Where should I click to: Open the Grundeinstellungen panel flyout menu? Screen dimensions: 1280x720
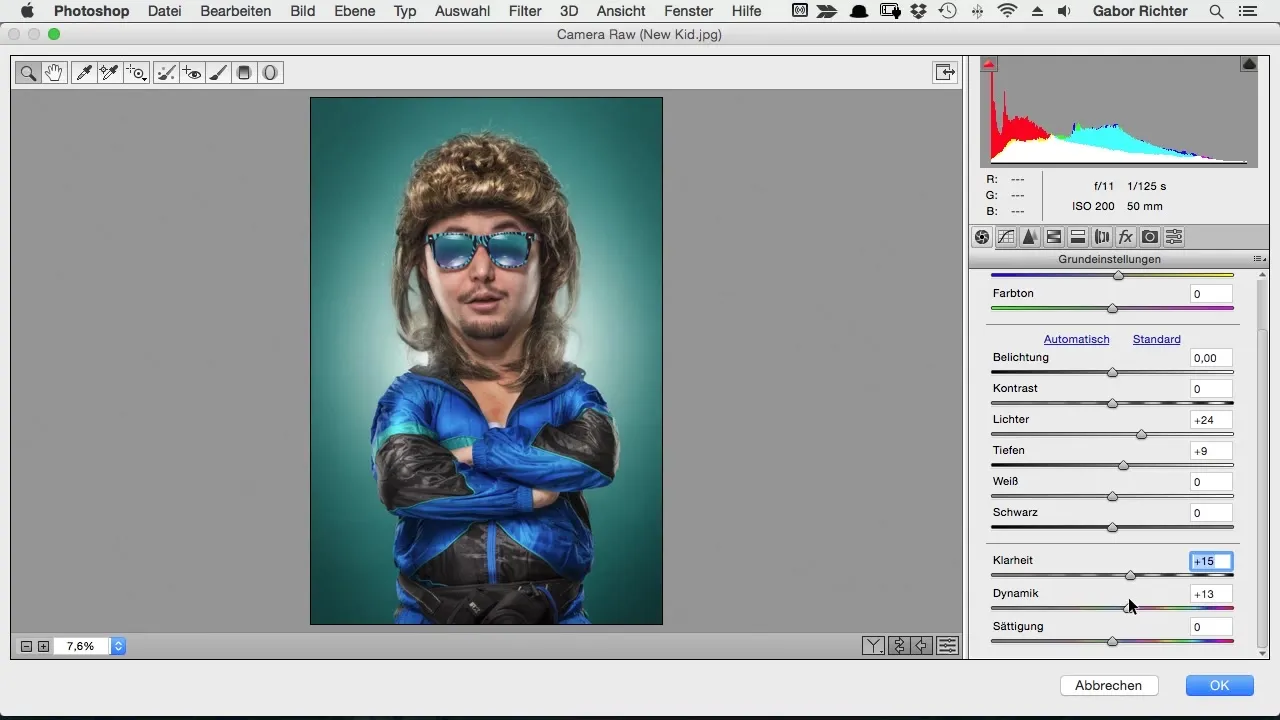click(x=1258, y=259)
